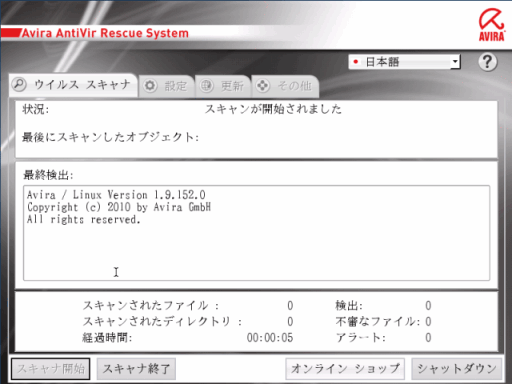
Task: Expand the language list with the dropdown arrow
Action: (455, 62)
